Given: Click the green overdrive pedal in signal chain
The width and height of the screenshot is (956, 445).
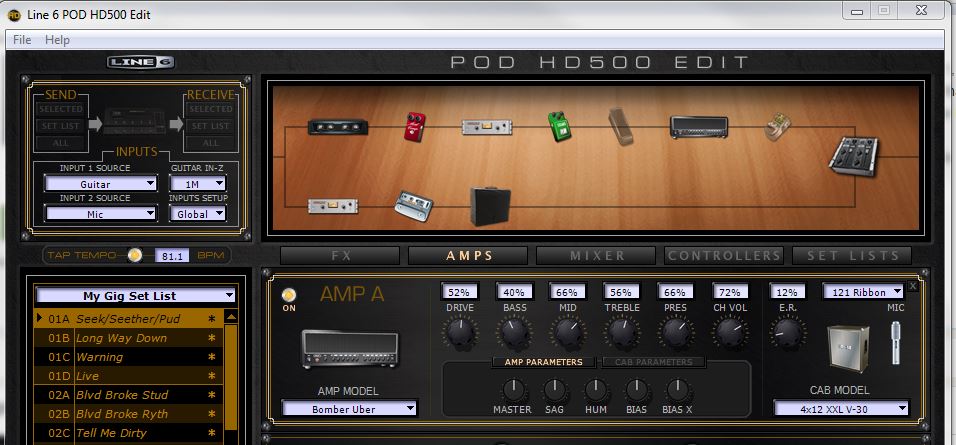Looking at the screenshot, I should 557,127.
